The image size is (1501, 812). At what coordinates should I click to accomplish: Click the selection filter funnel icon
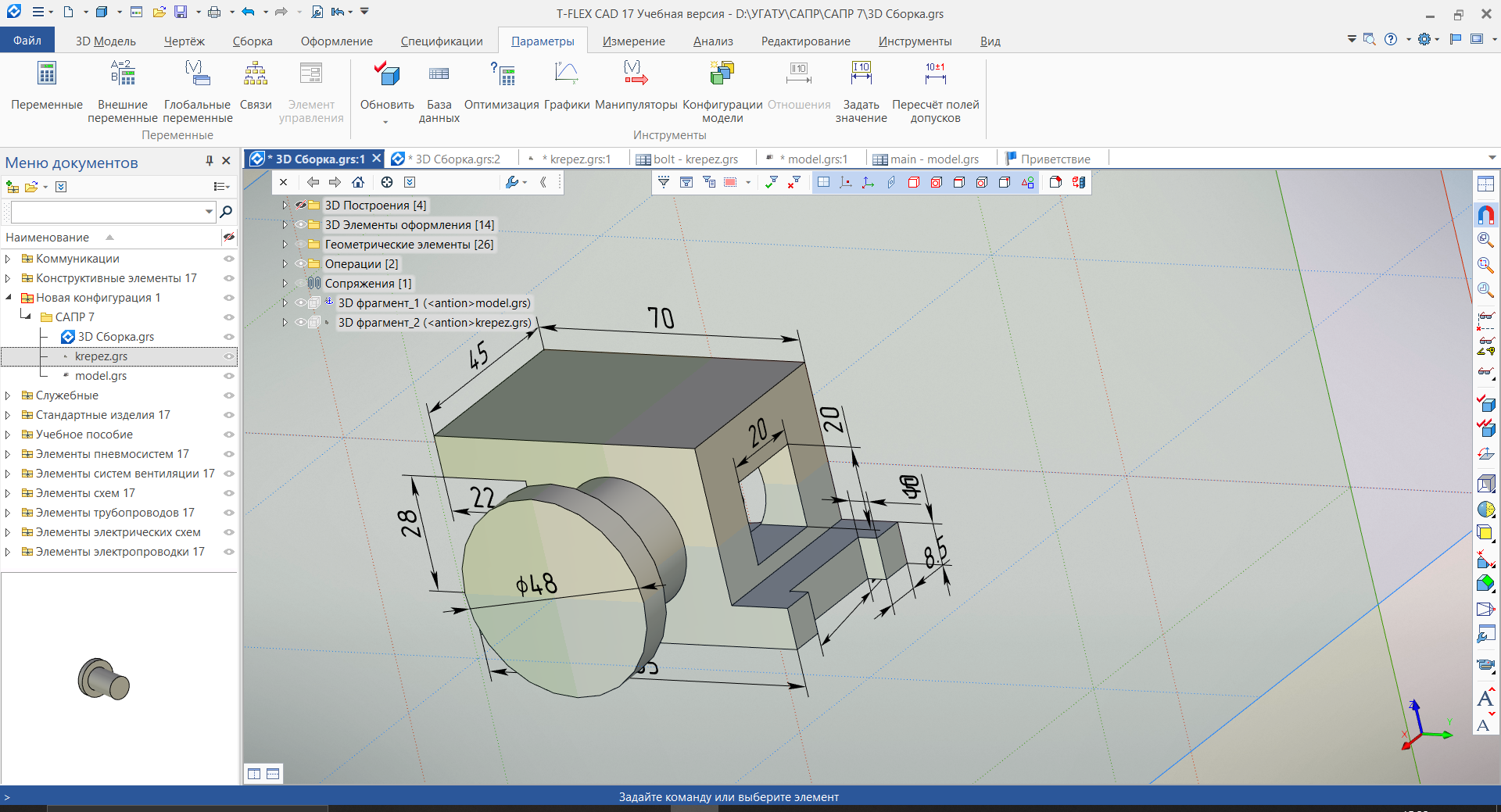coord(664,182)
